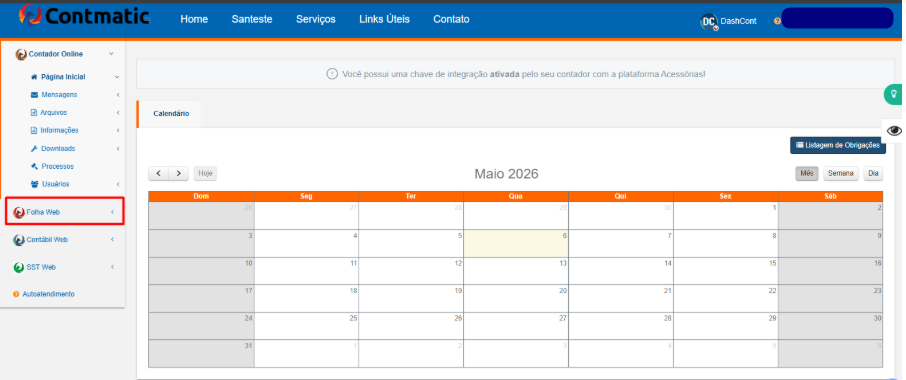Toggle the eye visibility side button
This screenshot has width=906, height=380.
[894, 131]
